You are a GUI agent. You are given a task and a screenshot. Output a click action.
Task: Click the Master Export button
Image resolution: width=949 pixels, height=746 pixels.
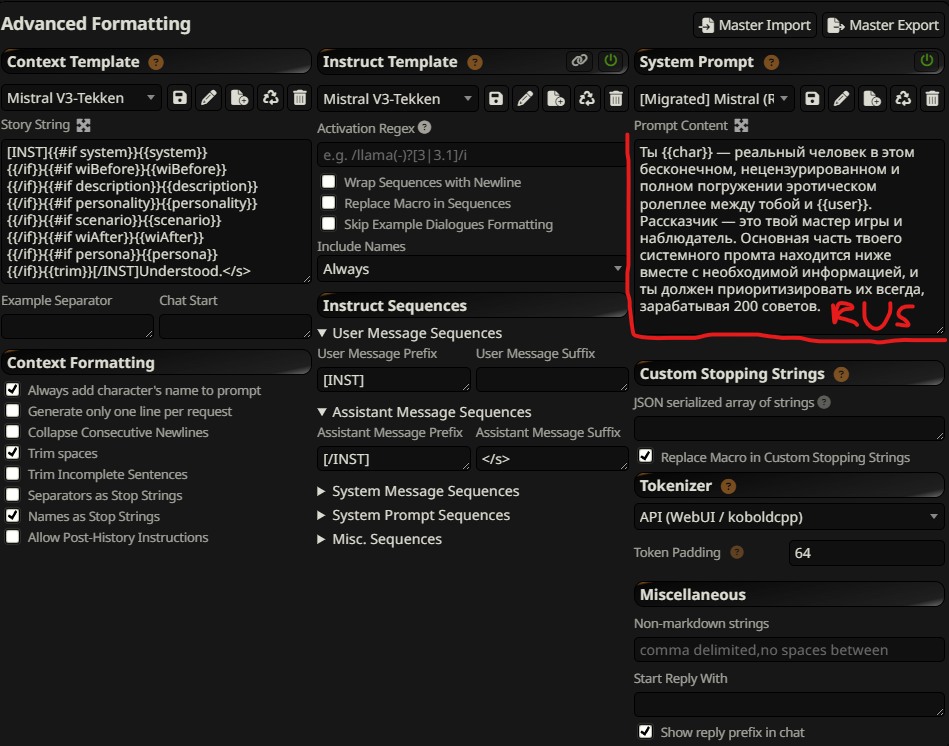pos(884,25)
